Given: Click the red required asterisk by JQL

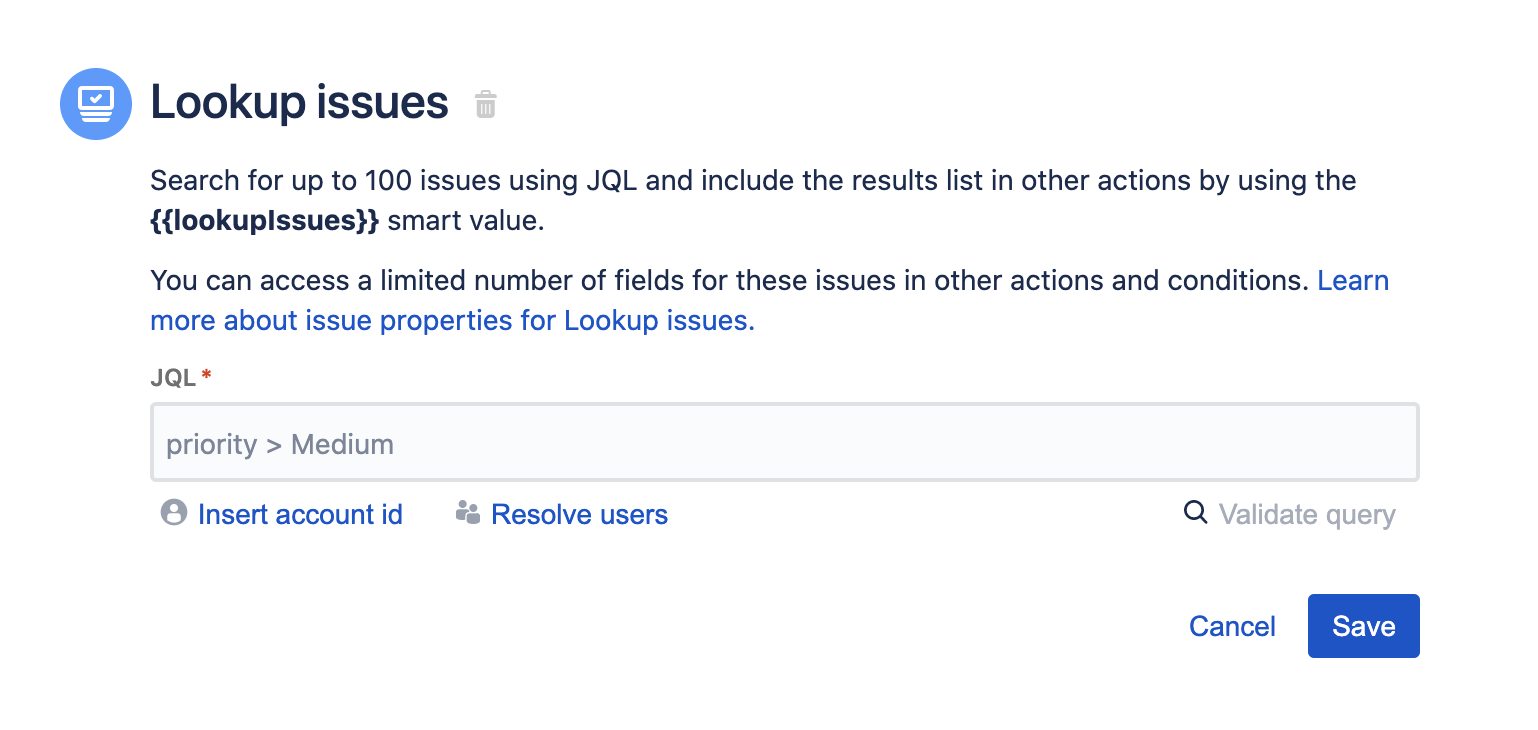Looking at the screenshot, I should click(x=207, y=376).
